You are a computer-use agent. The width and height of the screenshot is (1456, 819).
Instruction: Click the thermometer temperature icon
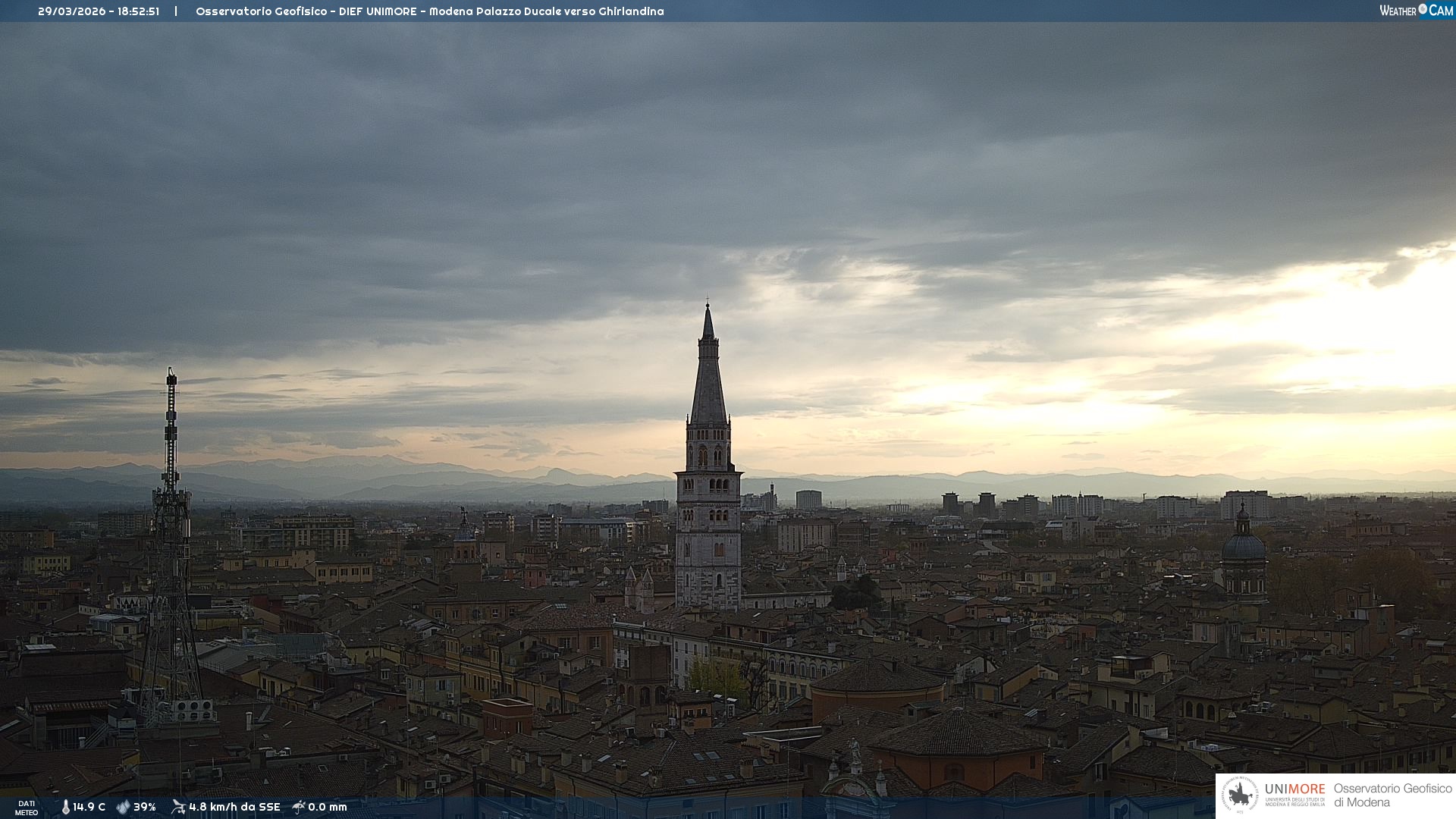65,808
